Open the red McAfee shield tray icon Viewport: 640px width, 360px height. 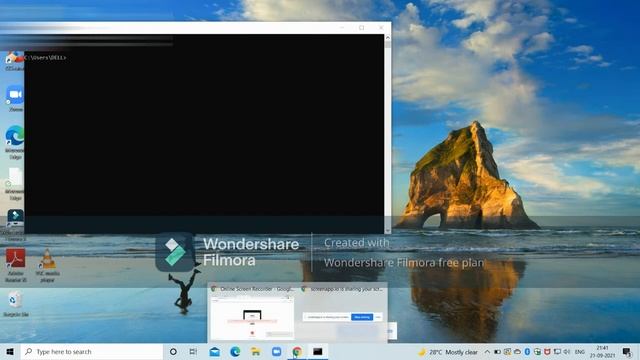pyautogui.click(x=547, y=352)
